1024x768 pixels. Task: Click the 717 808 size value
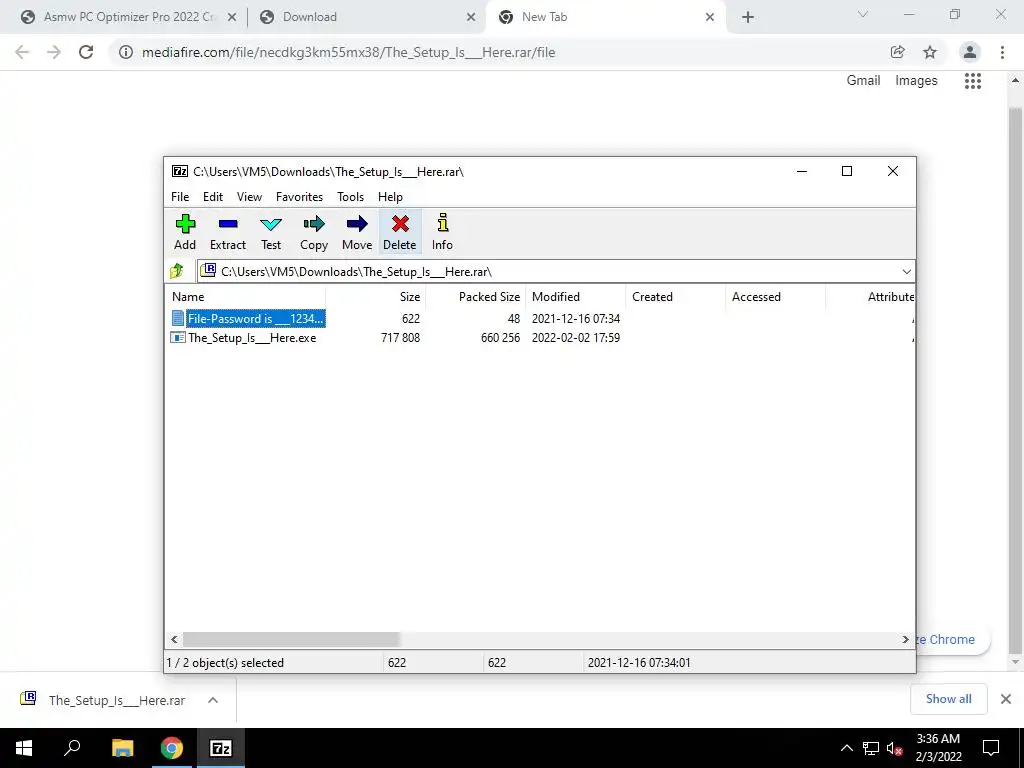point(400,338)
